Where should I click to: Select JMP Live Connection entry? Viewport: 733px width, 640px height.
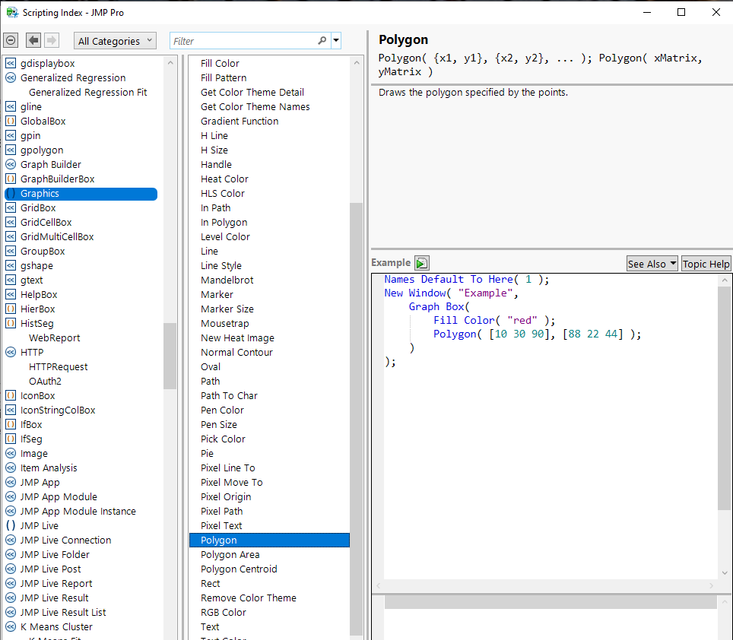point(65,540)
